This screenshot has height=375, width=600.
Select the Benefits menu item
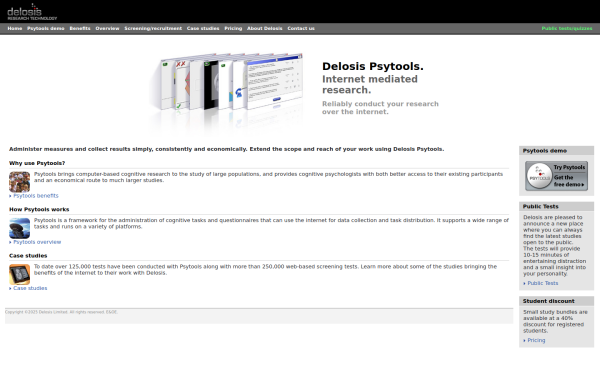[80, 28]
